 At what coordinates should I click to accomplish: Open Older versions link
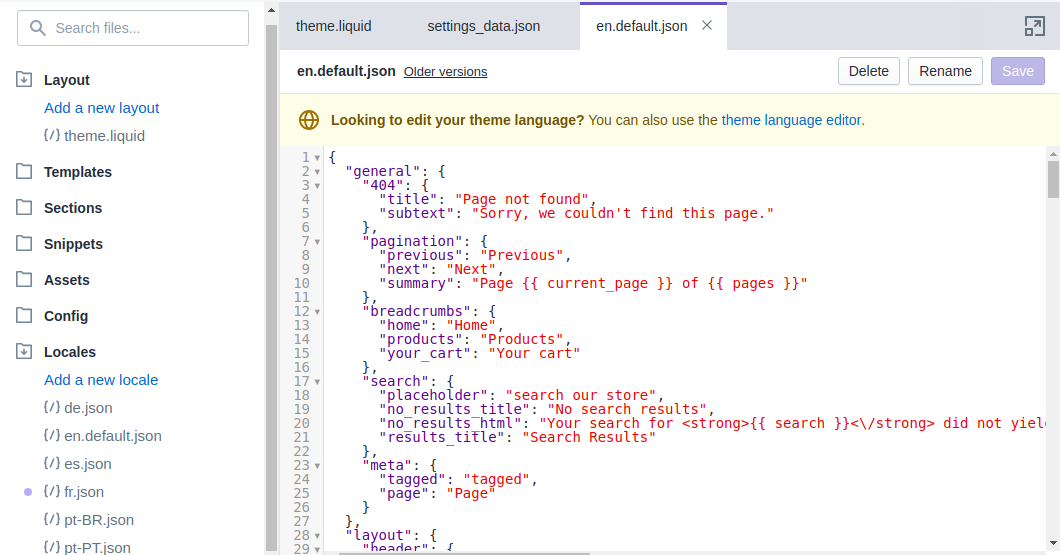(445, 72)
